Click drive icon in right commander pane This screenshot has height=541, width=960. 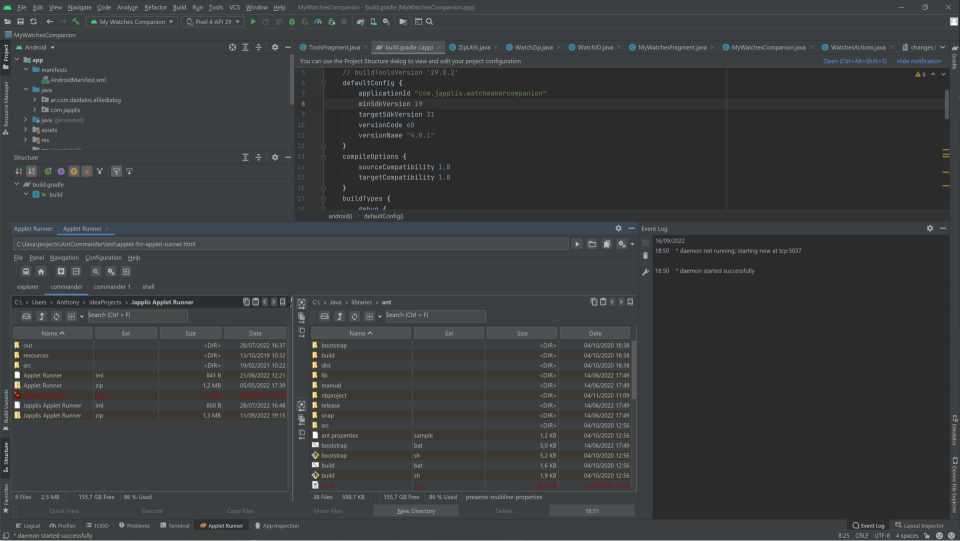pyautogui.click(x=324, y=316)
